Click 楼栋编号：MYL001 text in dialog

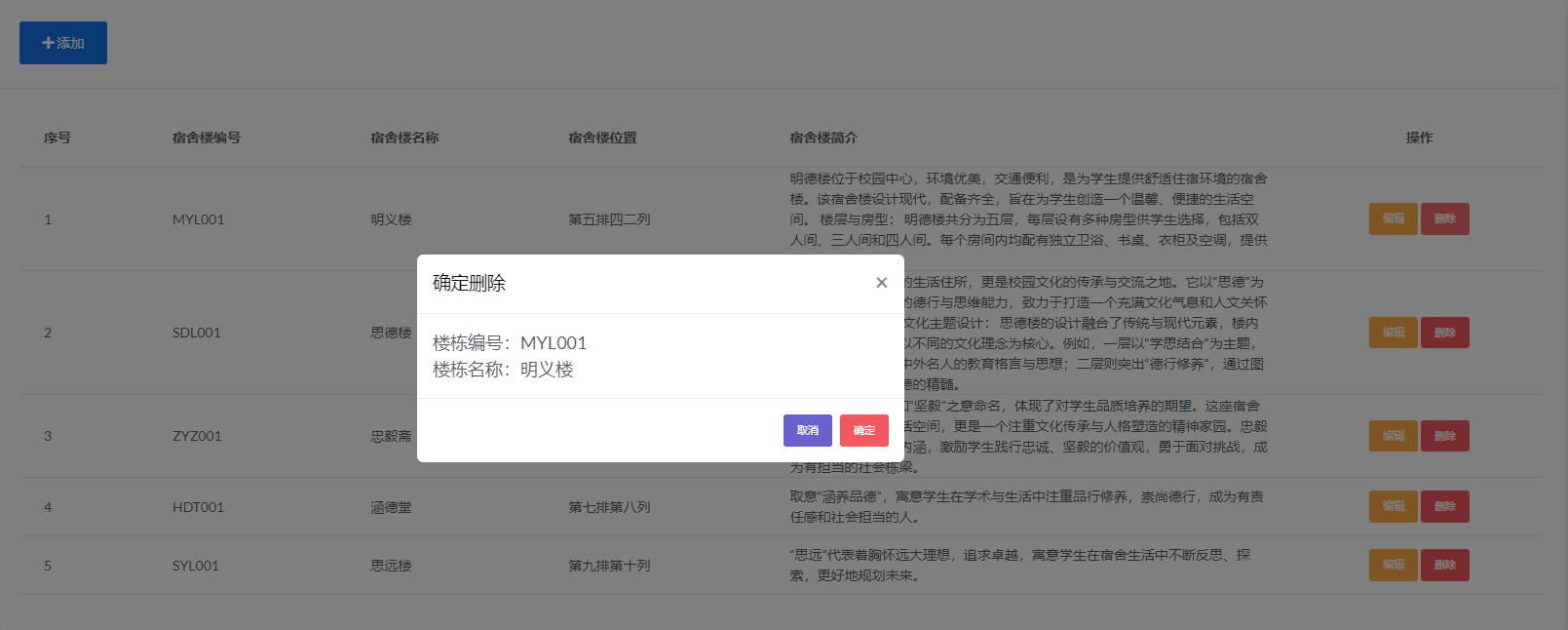click(x=510, y=342)
